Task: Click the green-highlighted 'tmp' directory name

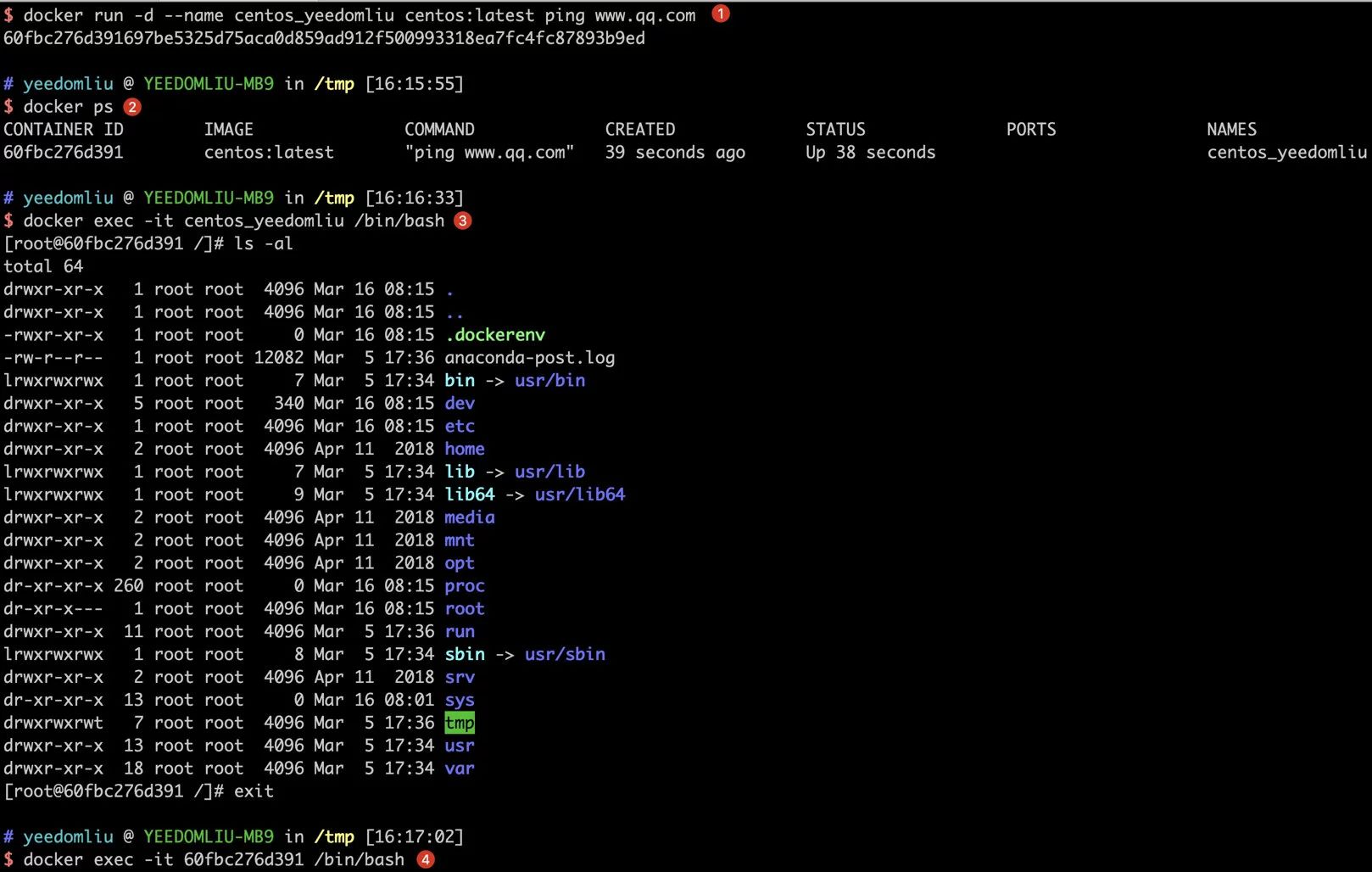Action: coord(460,723)
